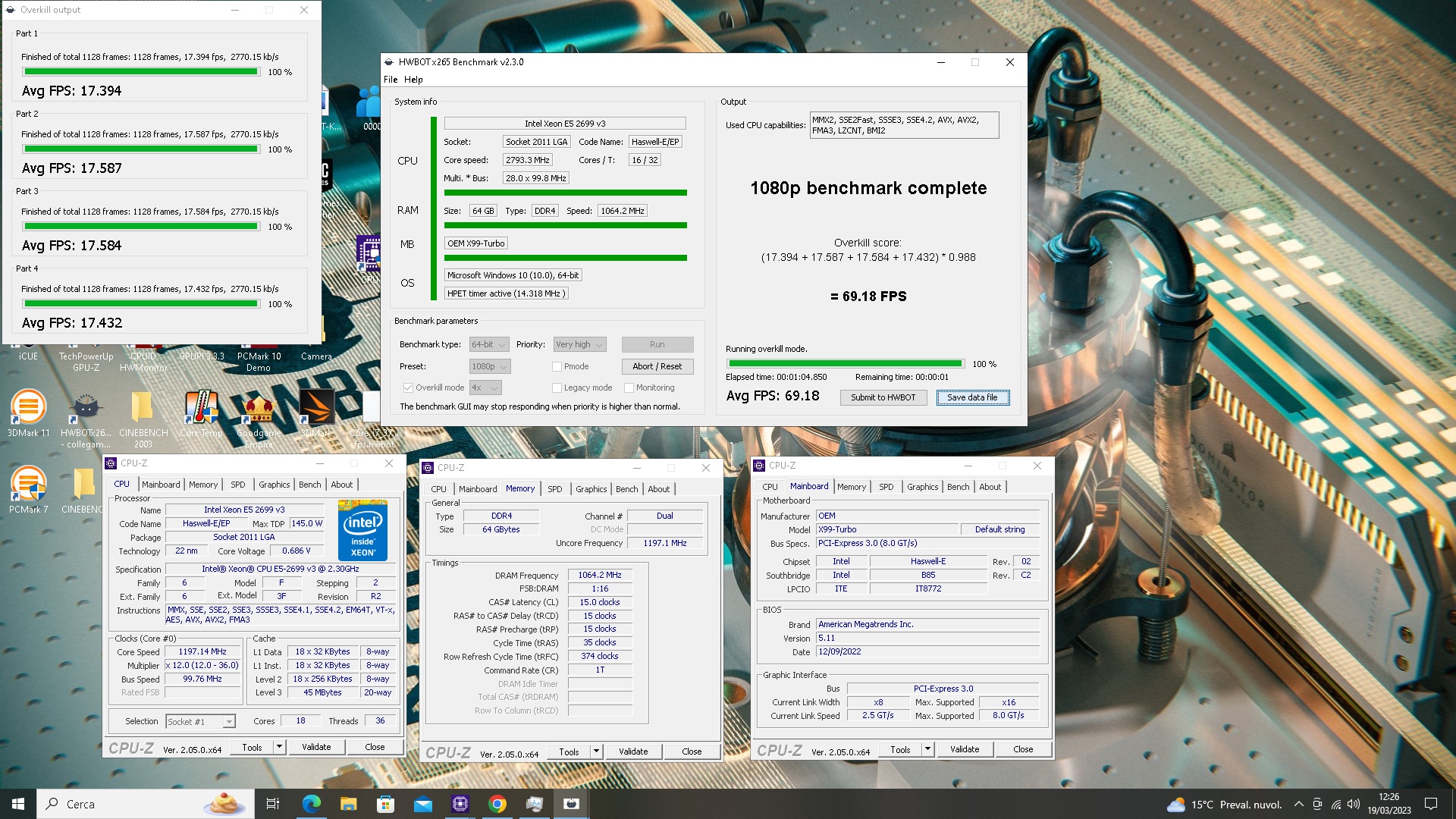This screenshot has width=1456, height=819.
Task: Launch the 3DMark desktop shortcut
Action: pos(316,414)
